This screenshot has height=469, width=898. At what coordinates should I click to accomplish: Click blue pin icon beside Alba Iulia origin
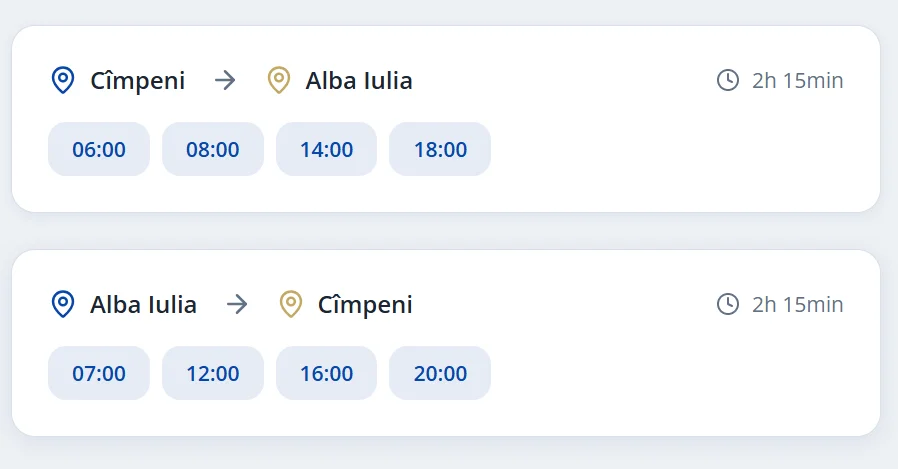63,304
